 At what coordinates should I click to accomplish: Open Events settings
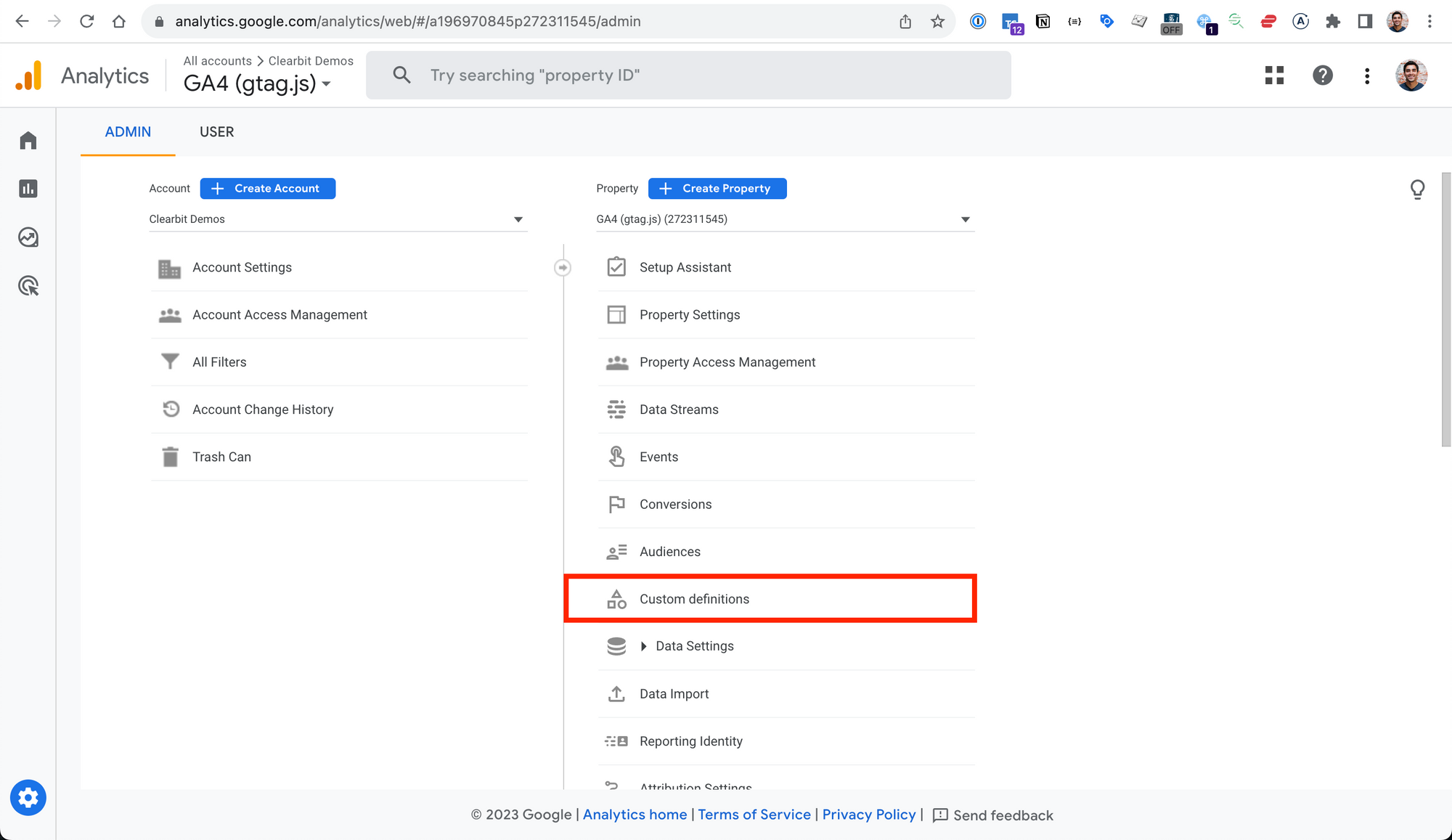[x=786, y=457]
